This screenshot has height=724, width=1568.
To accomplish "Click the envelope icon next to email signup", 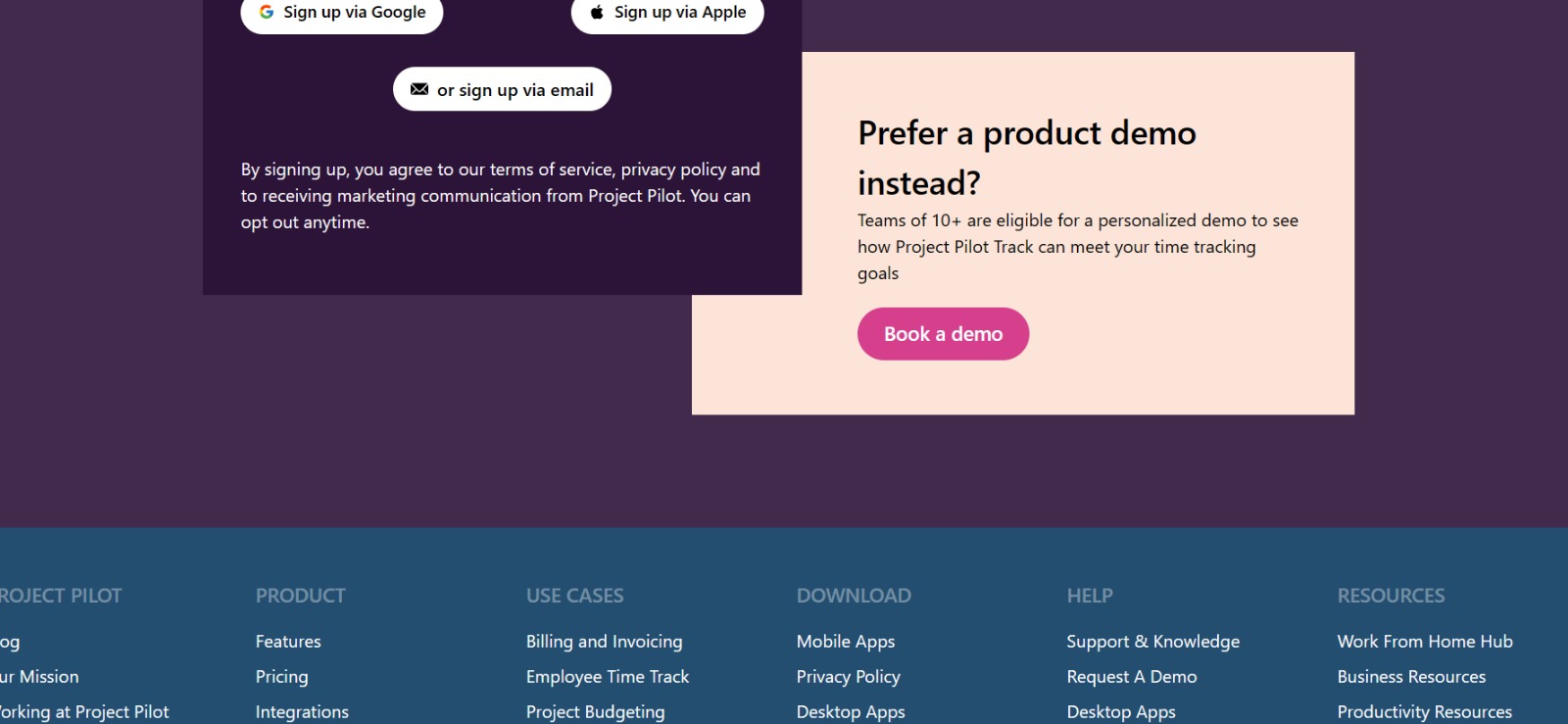I will coord(420,88).
